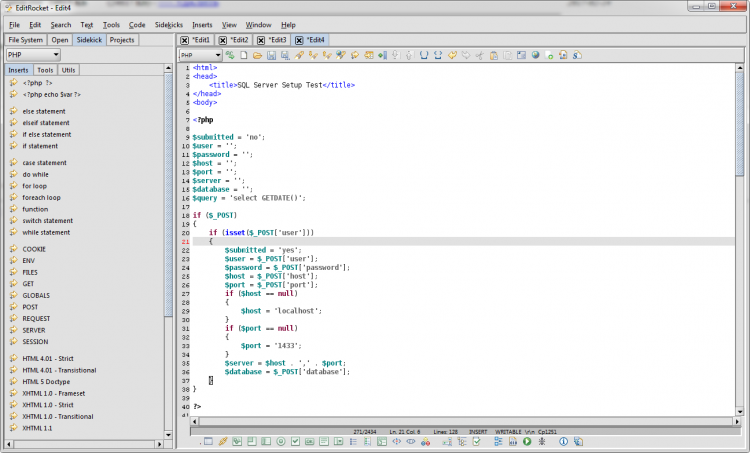Open the Sidekicks menu

click(168, 24)
